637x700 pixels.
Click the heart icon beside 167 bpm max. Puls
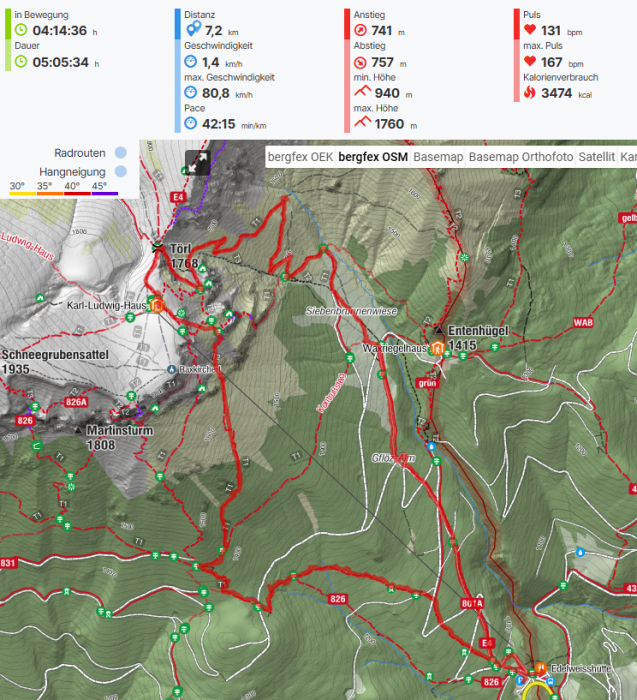(x=530, y=61)
